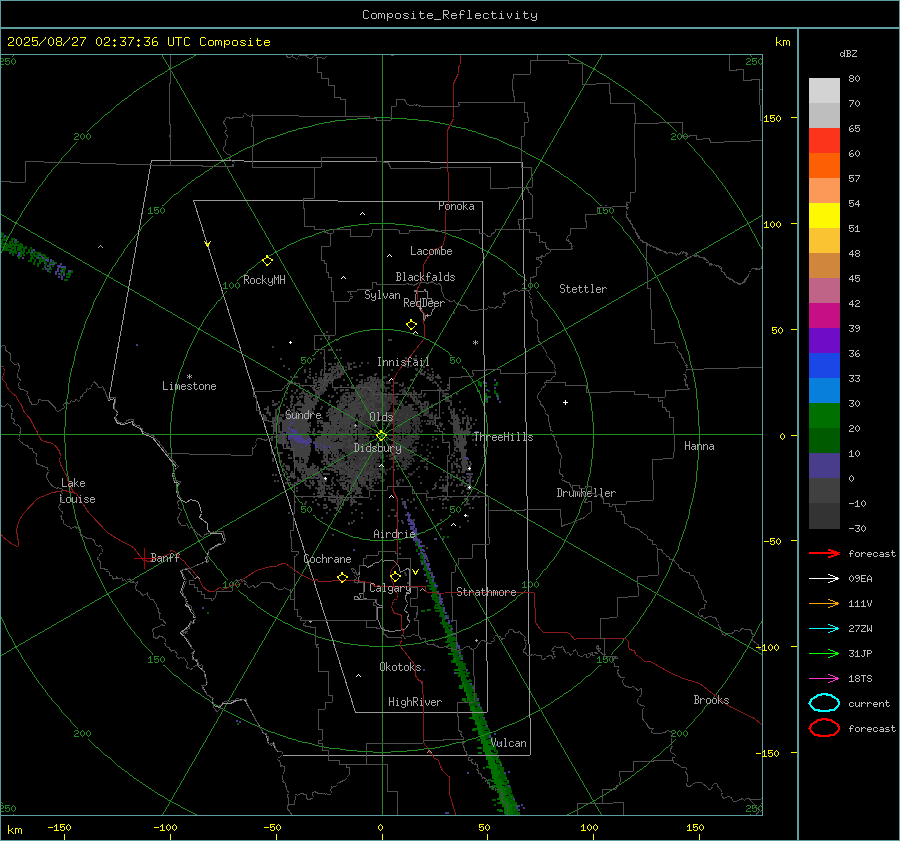Click the Vulcan city label
900x841 pixels.
click(x=509, y=743)
